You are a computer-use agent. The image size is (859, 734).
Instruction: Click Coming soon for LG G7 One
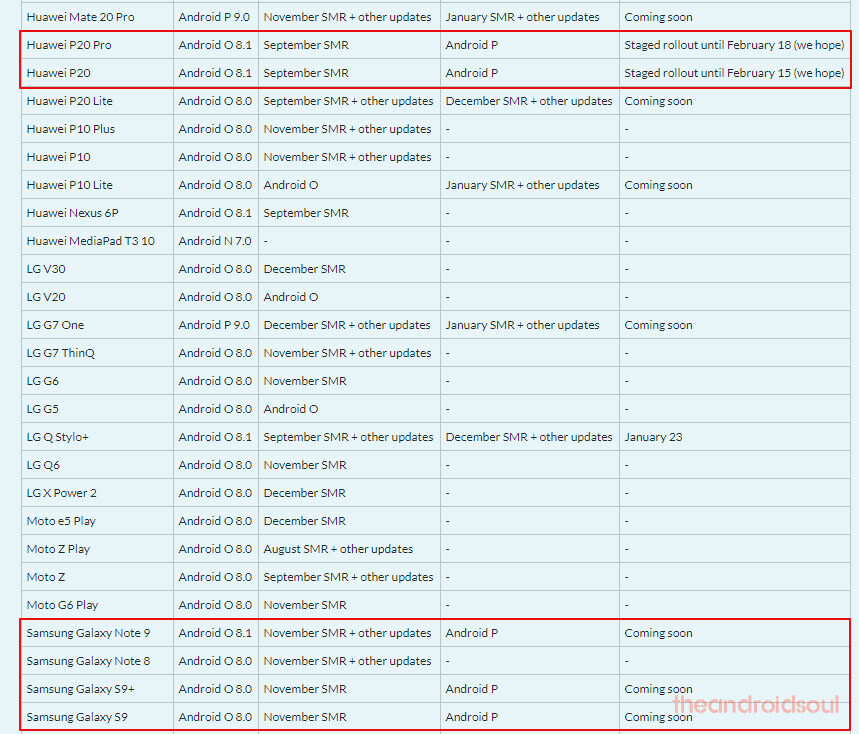tap(658, 325)
